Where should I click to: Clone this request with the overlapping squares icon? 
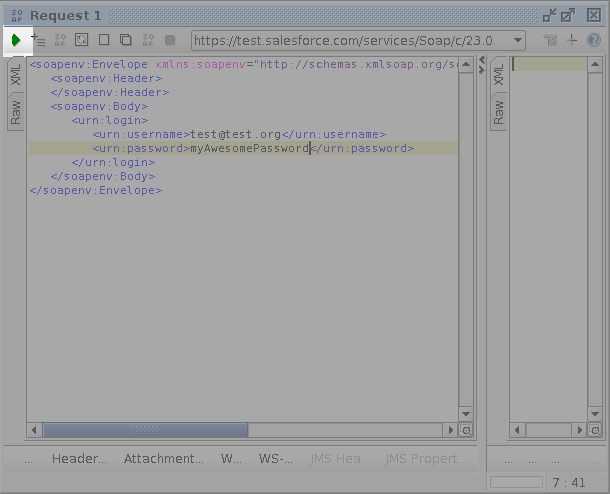[x=126, y=40]
